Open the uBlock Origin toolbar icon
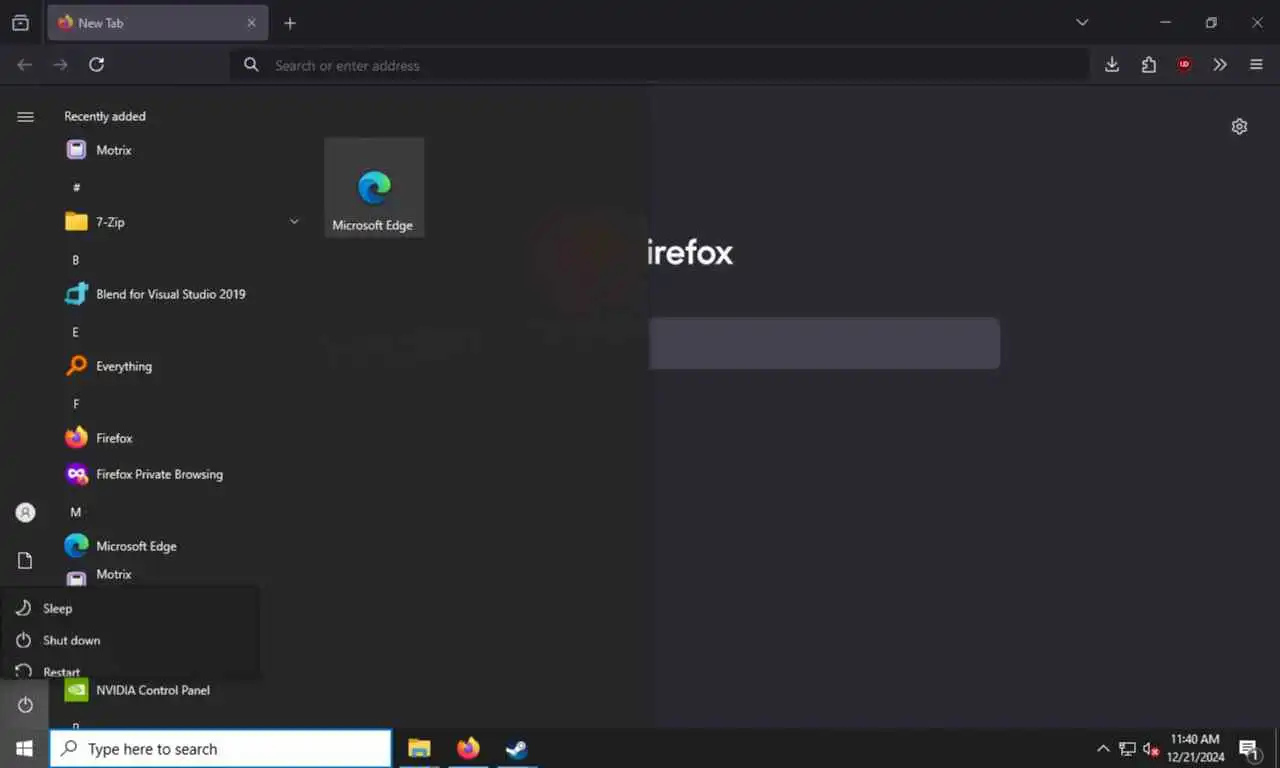Image resolution: width=1280 pixels, height=768 pixels. pos(1184,65)
